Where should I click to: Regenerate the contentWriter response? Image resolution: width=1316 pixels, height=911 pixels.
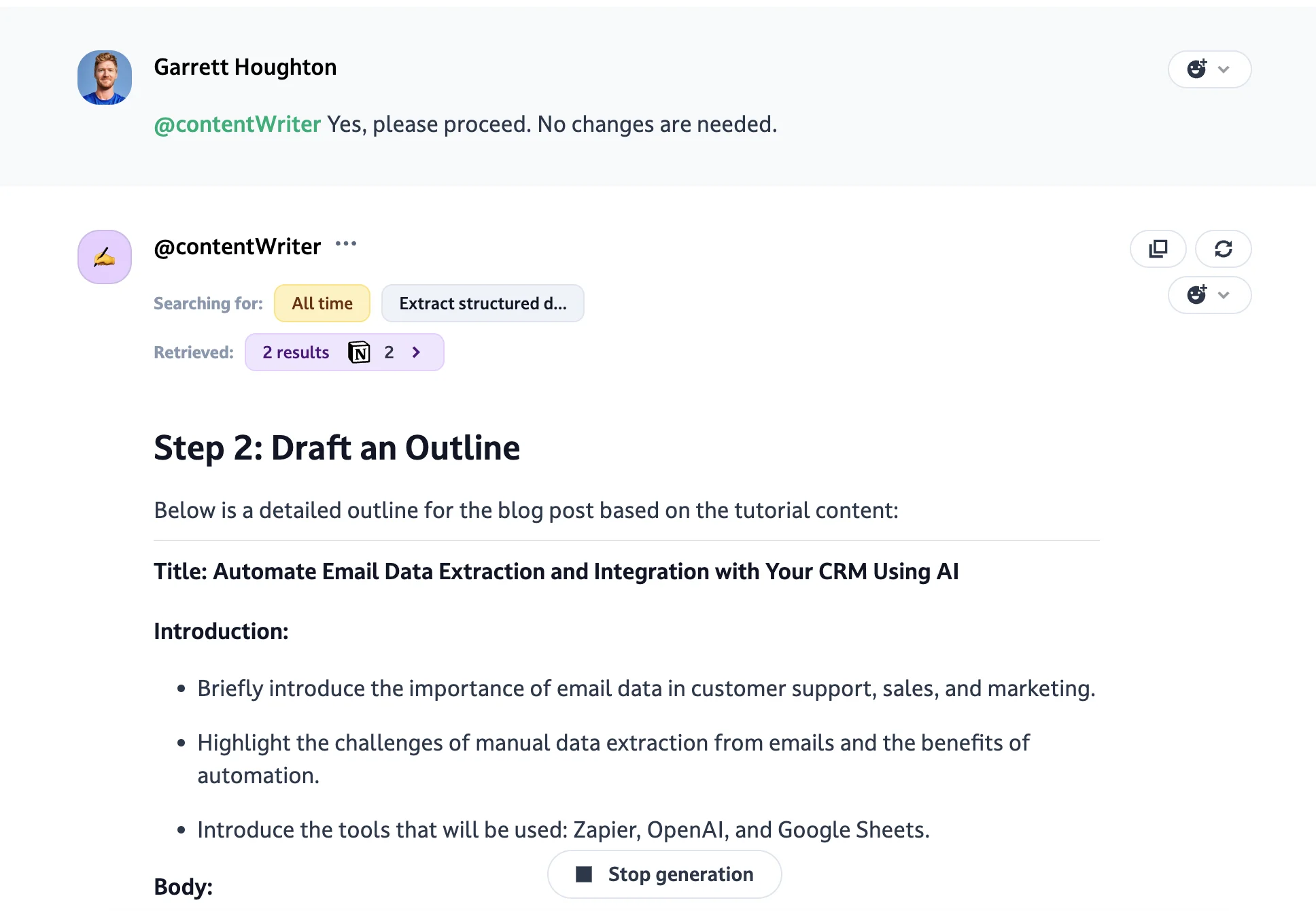1223,249
